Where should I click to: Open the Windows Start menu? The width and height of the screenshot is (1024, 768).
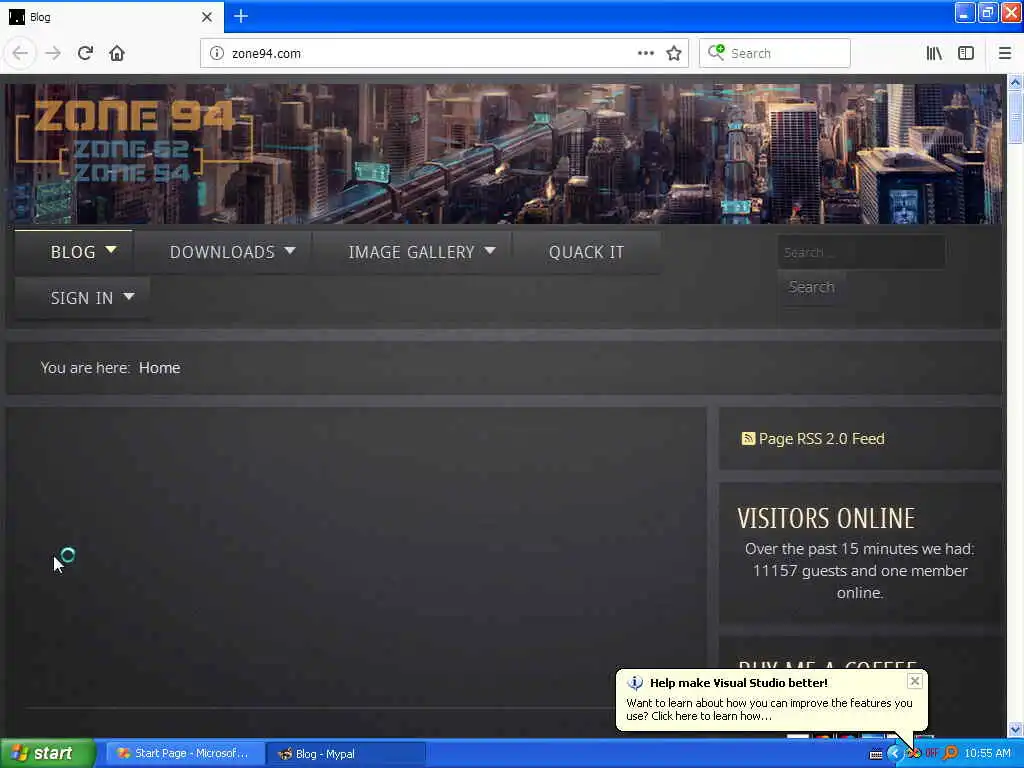pyautogui.click(x=47, y=753)
